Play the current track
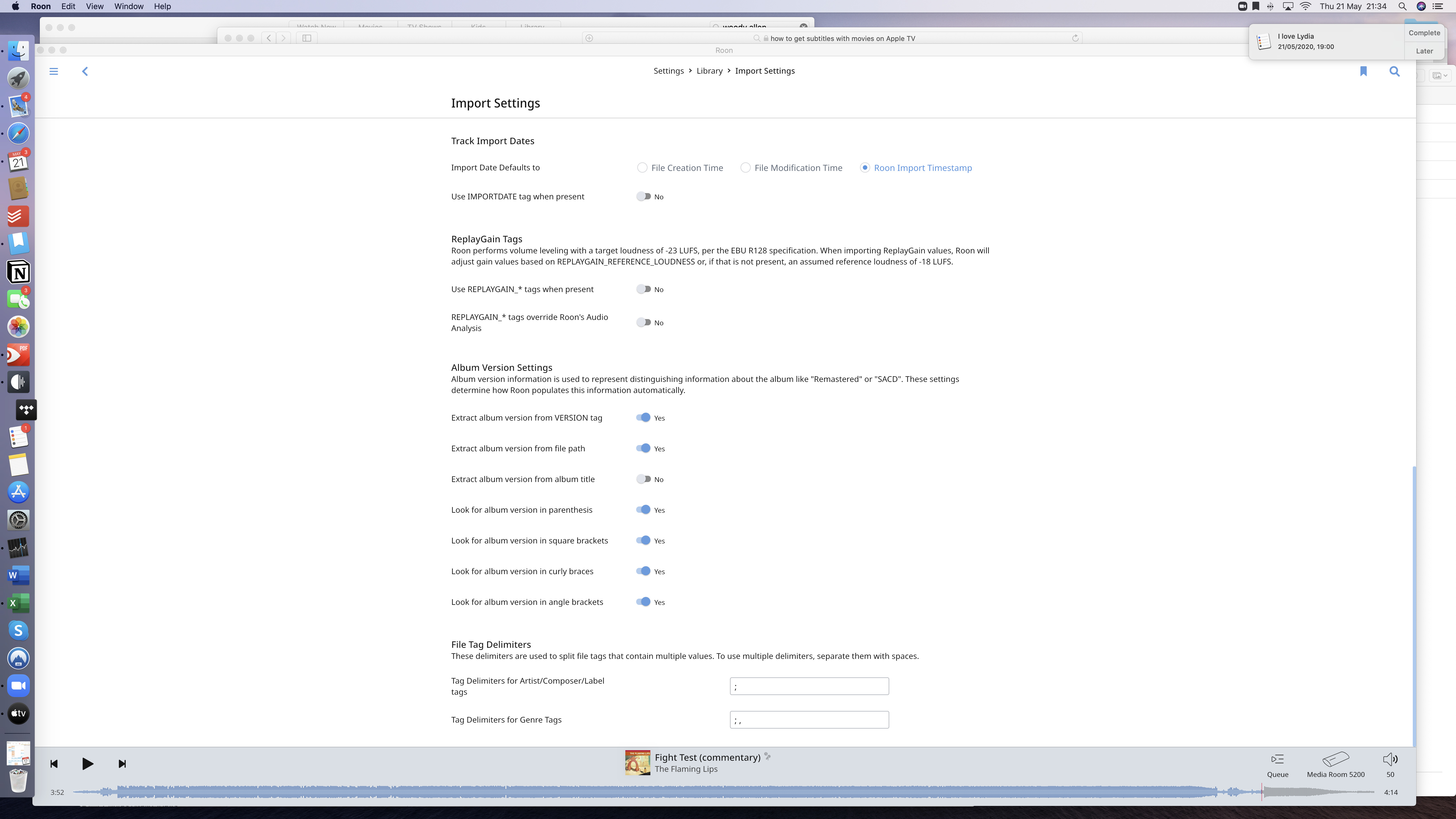The width and height of the screenshot is (1456, 819). [88, 764]
